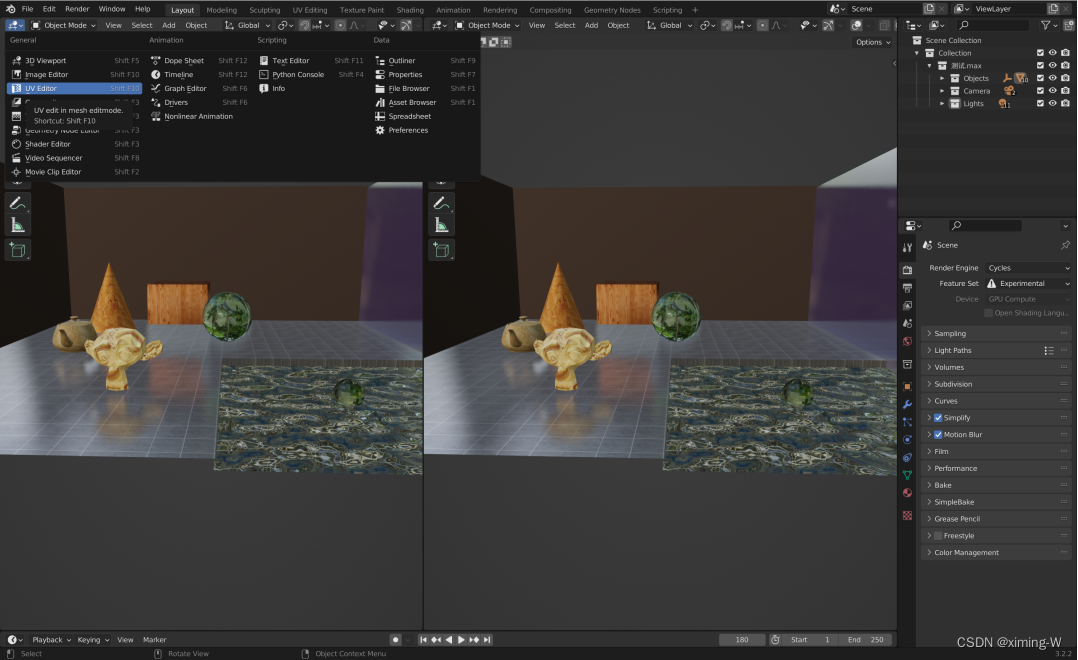Open Collection properties tab with box icon
Image resolution: width=1078 pixels, height=660 pixels.
pyautogui.click(x=908, y=364)
